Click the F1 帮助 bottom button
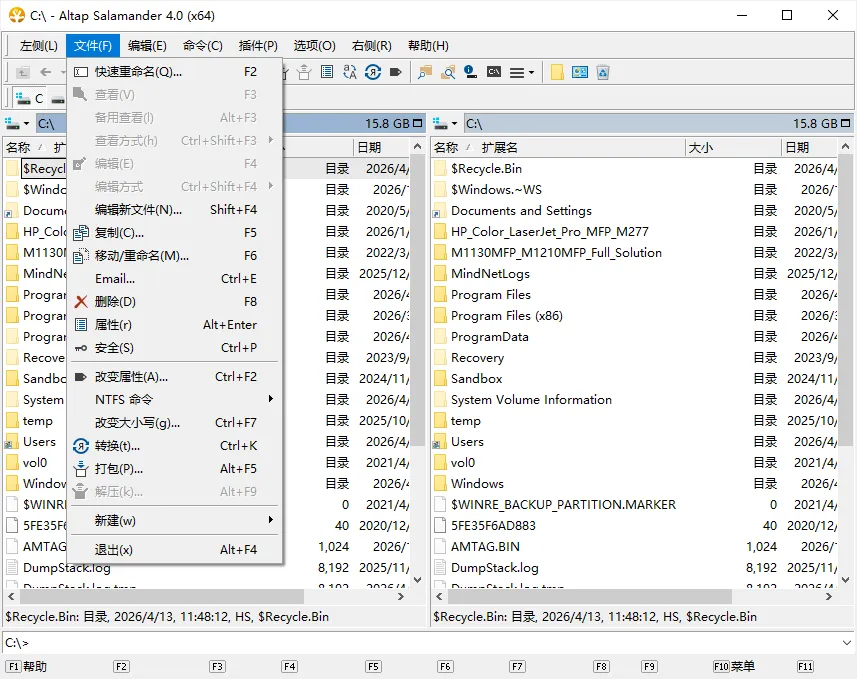857x679 pixels. coord(26,666)
